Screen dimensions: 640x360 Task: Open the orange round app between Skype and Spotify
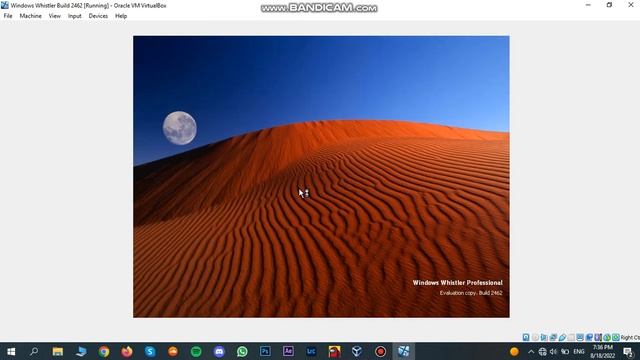point(173,351)
